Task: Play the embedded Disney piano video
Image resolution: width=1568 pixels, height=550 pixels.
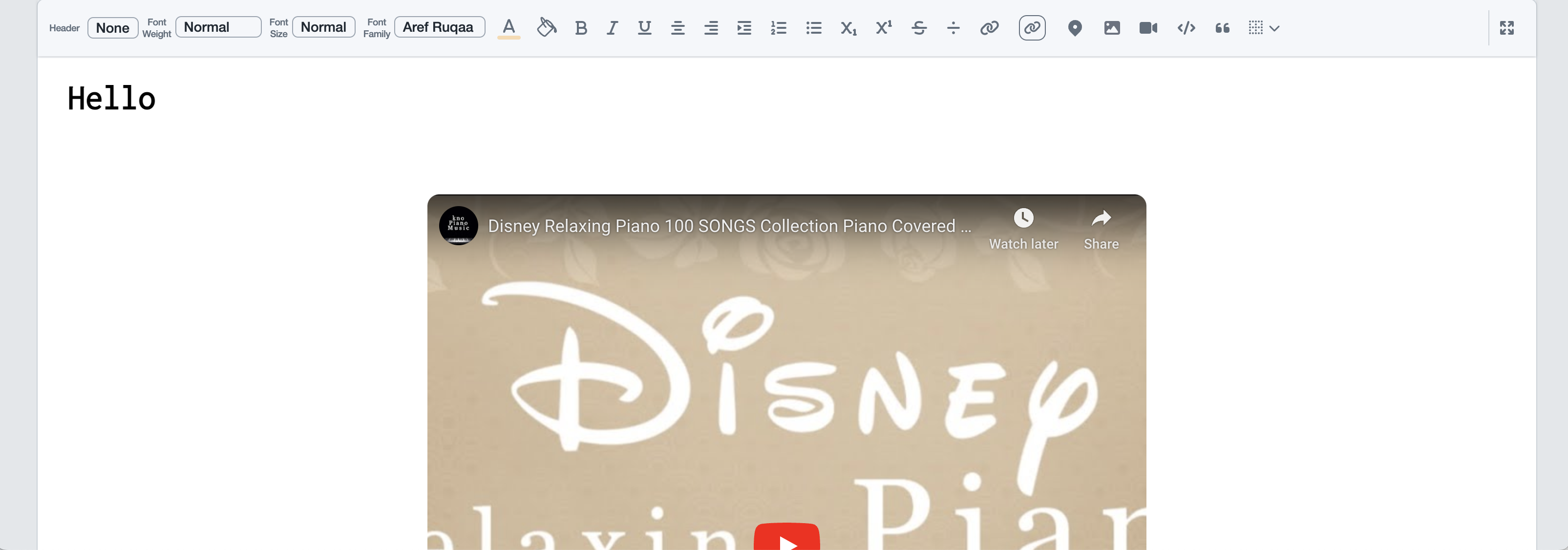Action: pyautogui.click(x=786, y=538)
